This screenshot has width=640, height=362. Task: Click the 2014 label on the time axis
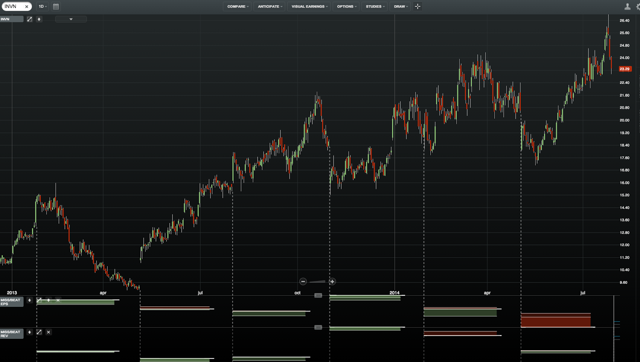tap(394, 293)
